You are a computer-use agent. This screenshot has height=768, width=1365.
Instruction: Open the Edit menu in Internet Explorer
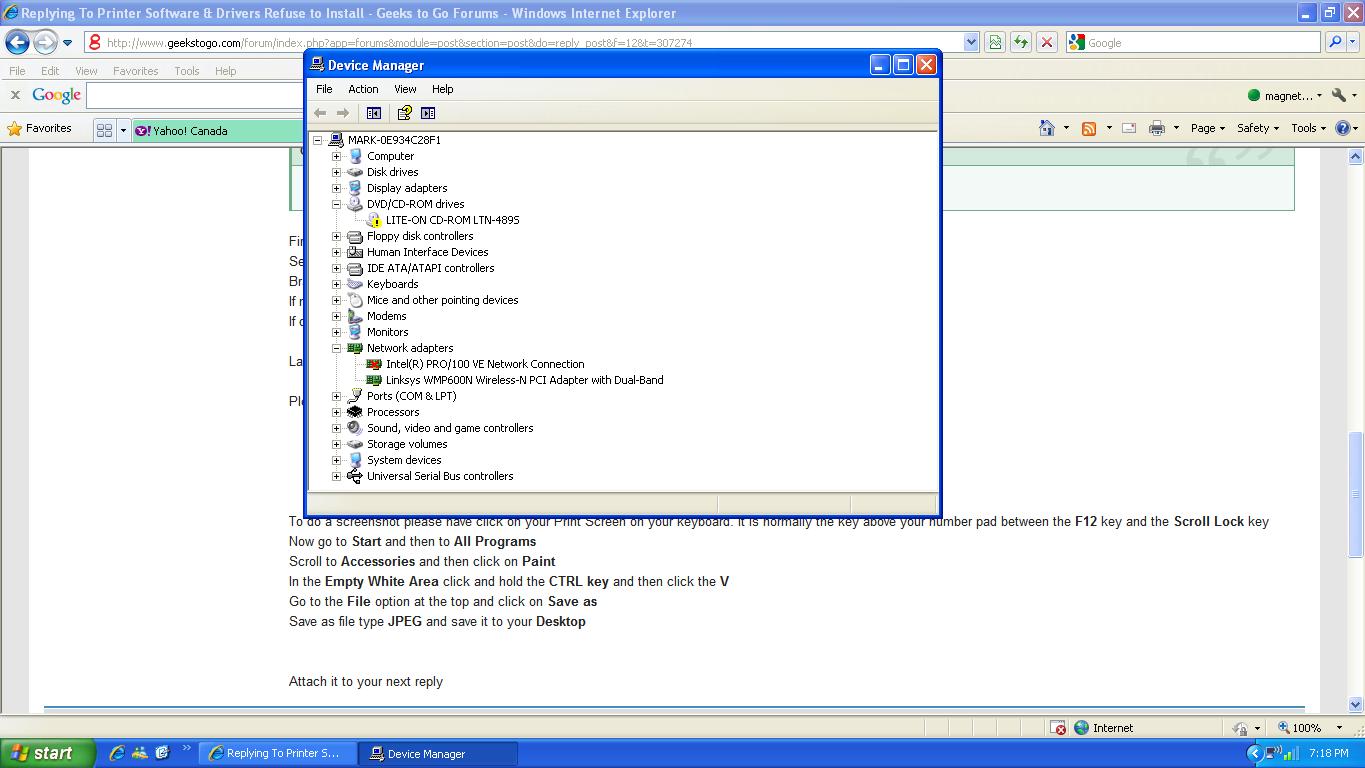tap(49, 71)
